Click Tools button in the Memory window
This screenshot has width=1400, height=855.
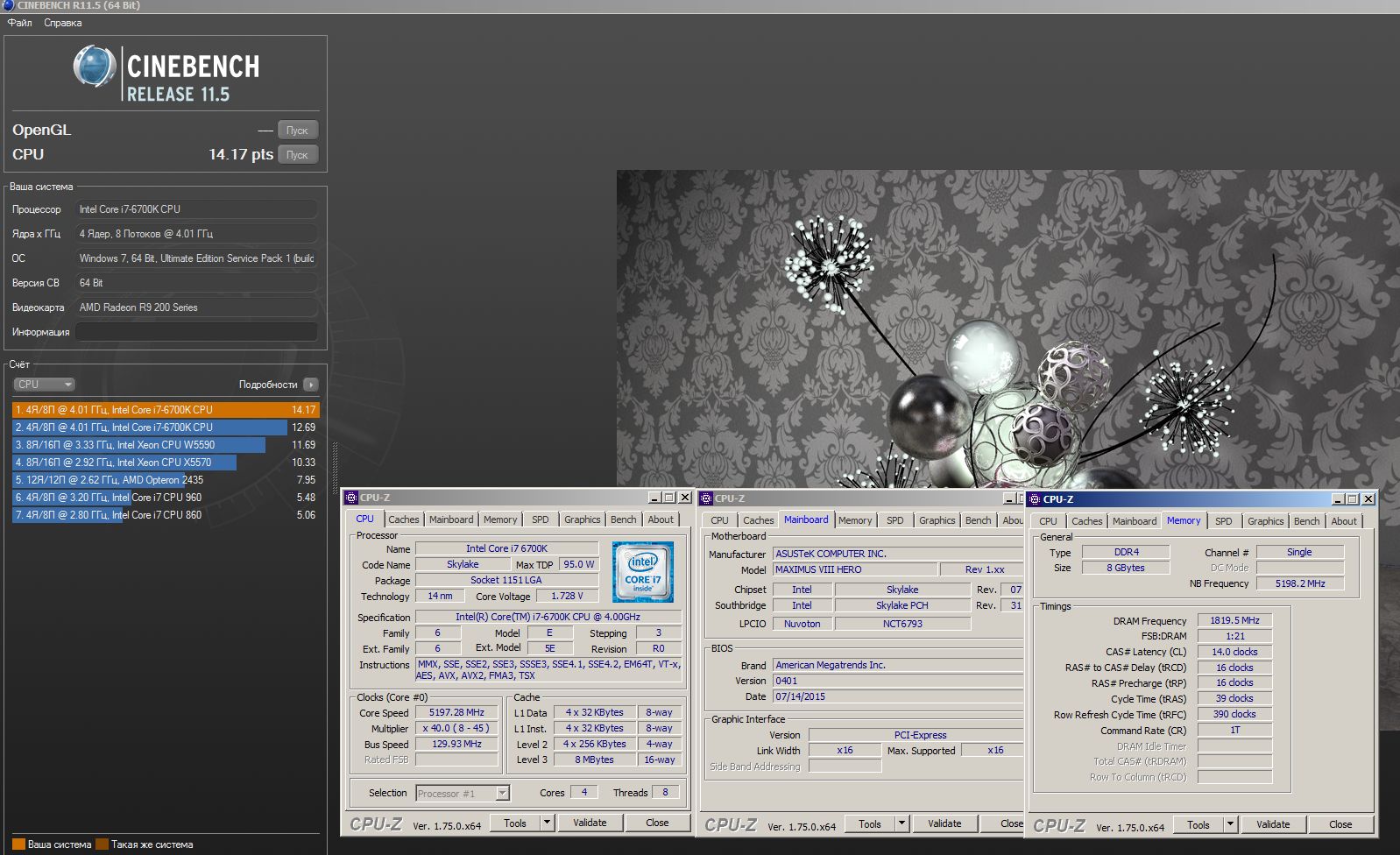pyautogui.click(x=1198, y=824)
